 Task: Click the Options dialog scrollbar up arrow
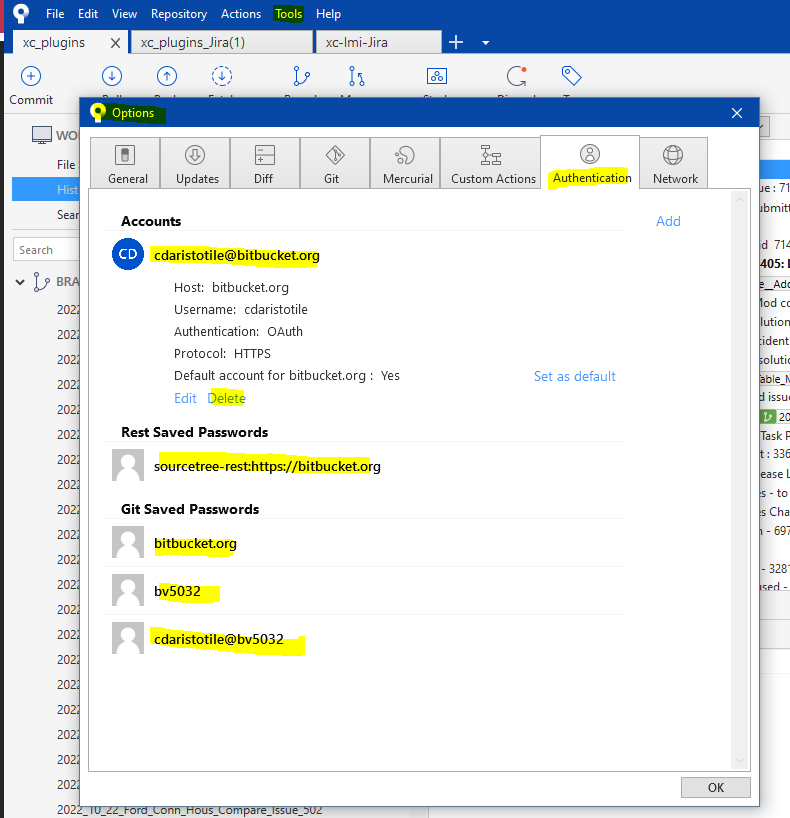[x=739, y=199]
